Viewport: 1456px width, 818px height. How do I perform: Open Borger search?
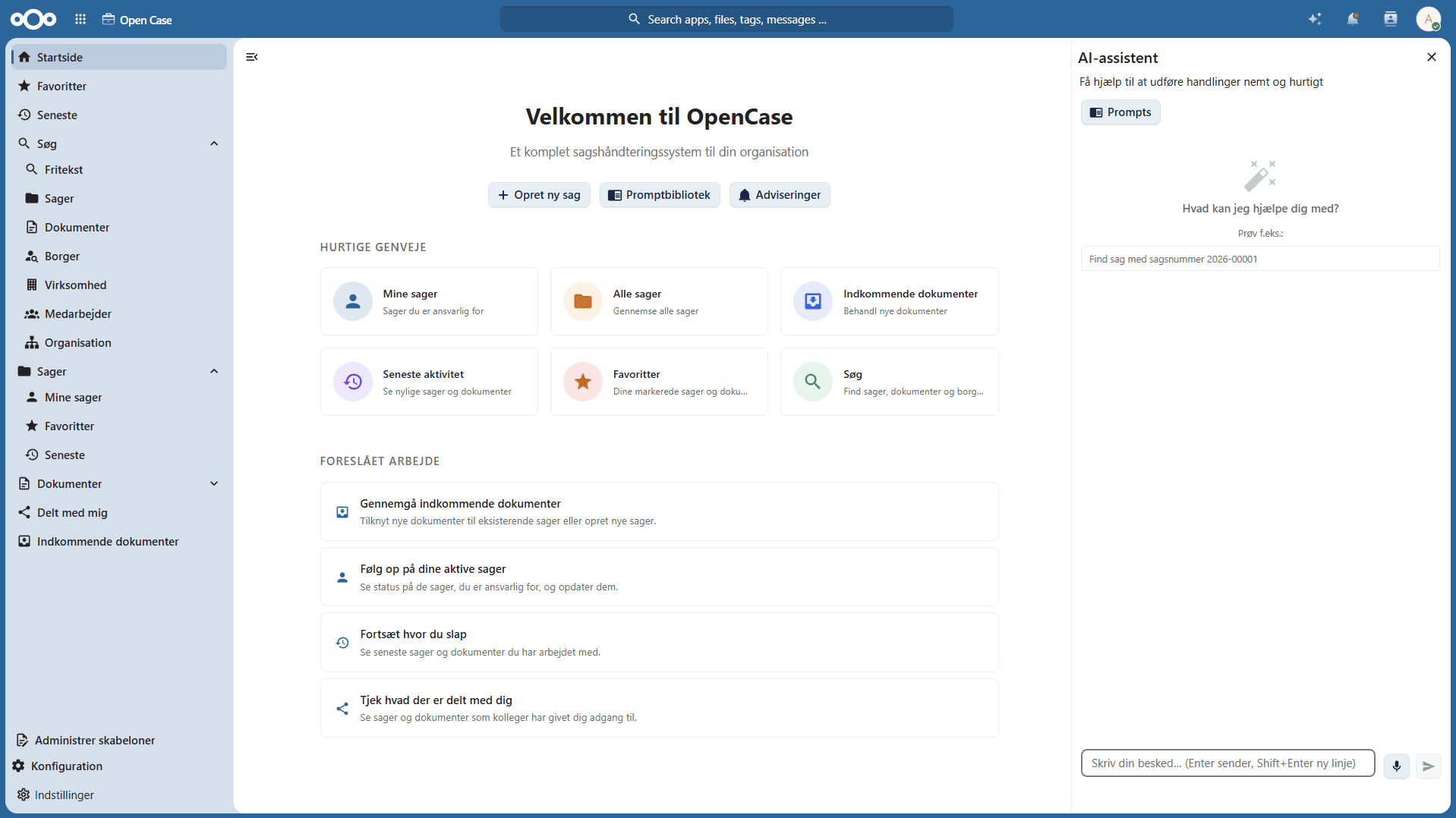(123, 256)
